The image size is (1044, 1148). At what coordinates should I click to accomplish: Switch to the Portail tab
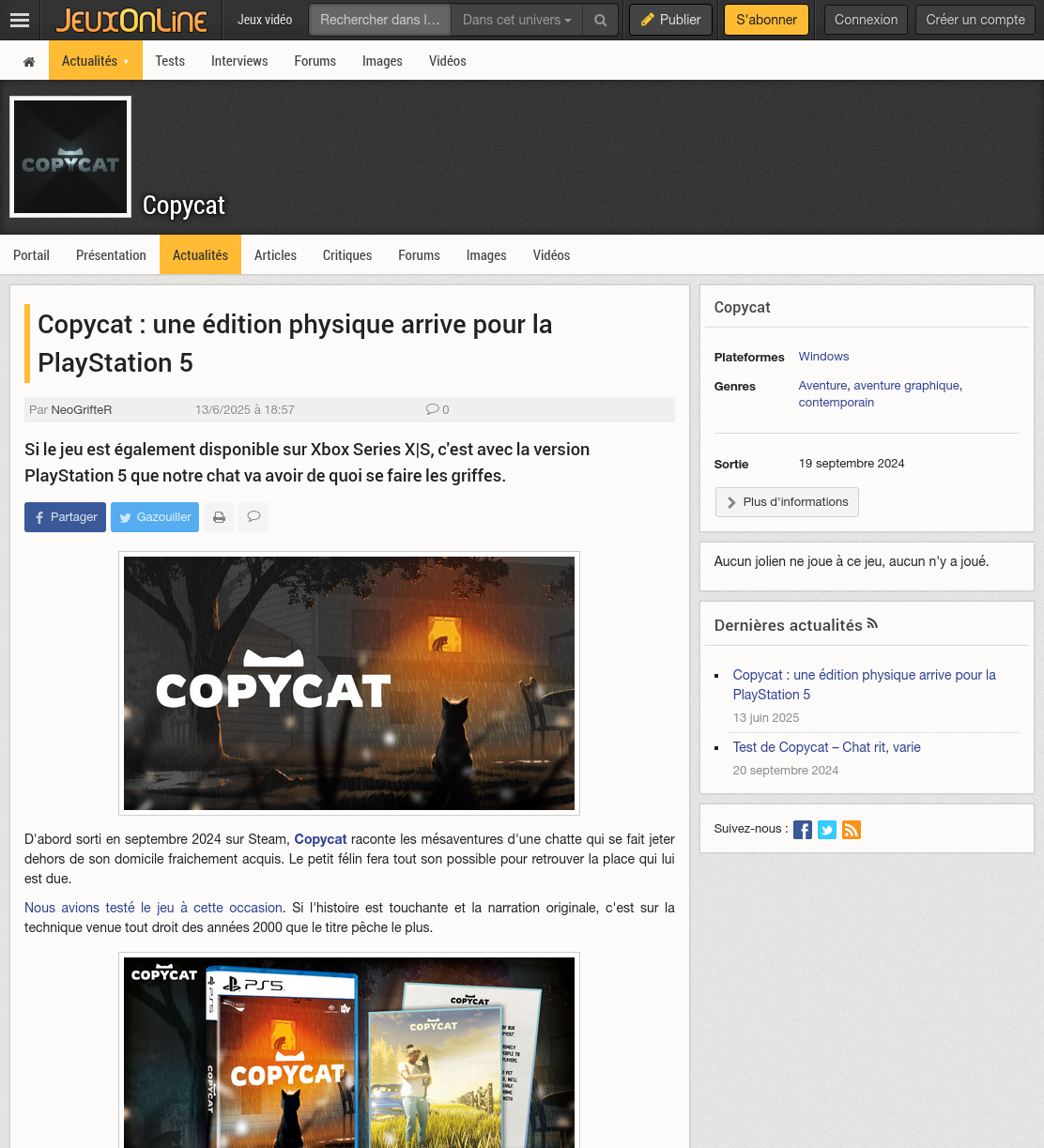point(31,255)
